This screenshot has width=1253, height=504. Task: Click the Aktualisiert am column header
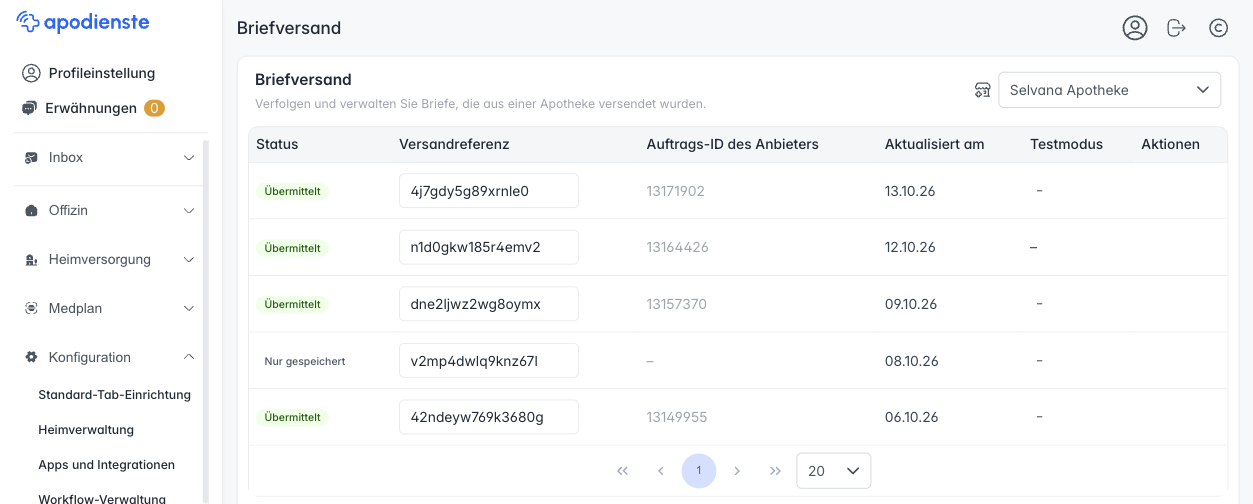pos(934,144)
